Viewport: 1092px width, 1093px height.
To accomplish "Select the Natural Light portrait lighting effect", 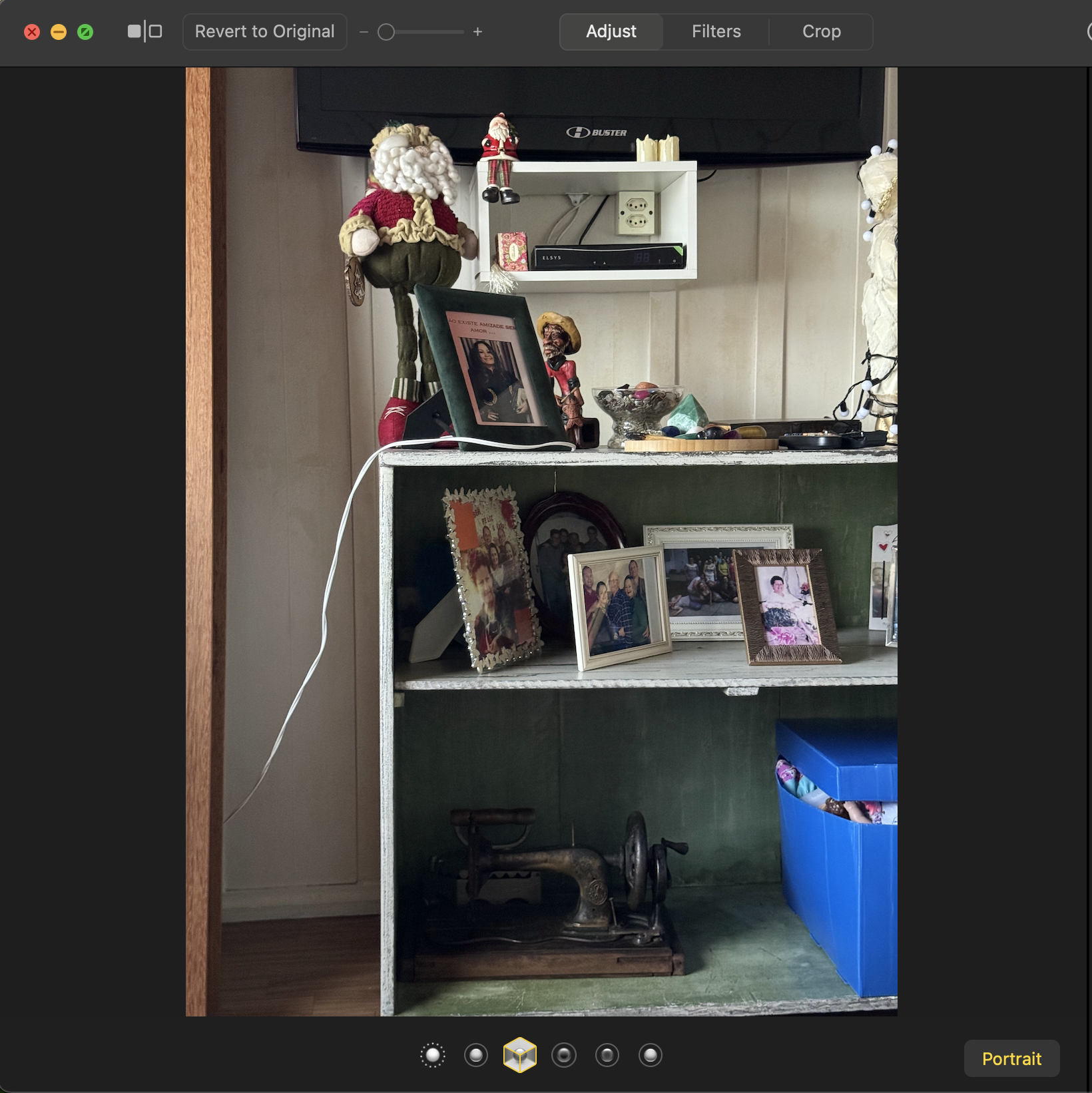I will 433,1055.
